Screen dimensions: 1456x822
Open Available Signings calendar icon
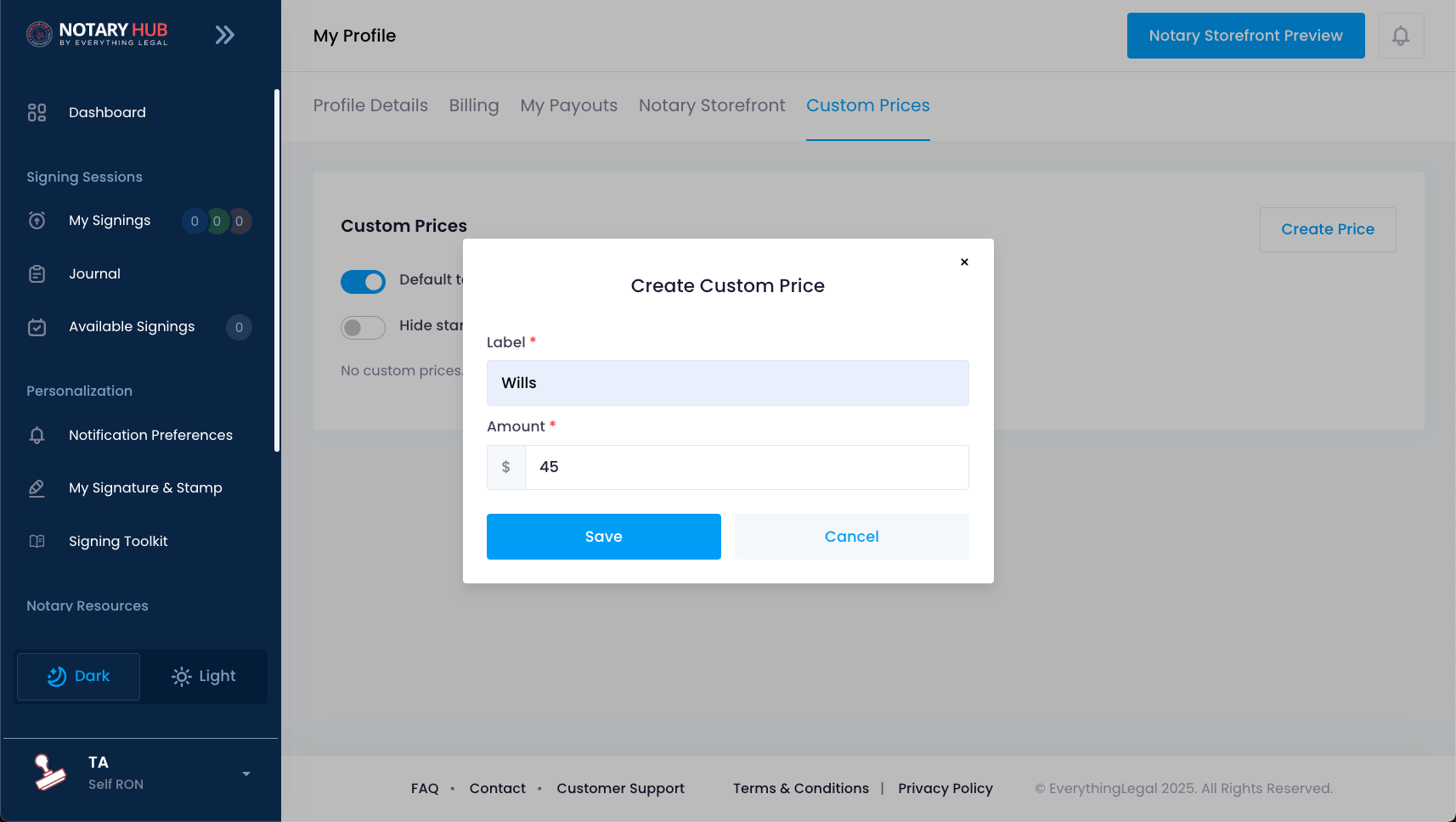coord(37,327)
